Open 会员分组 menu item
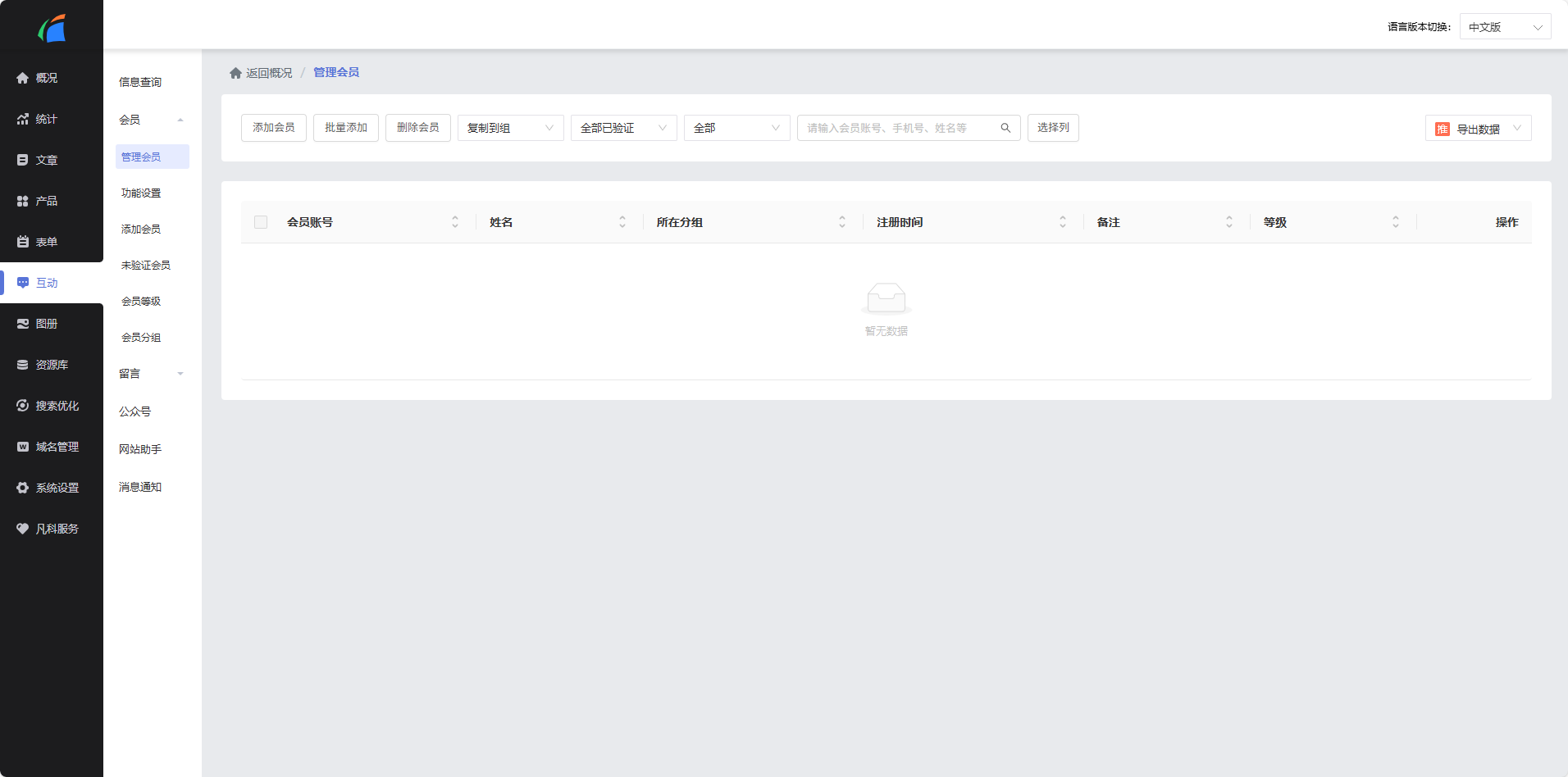The height and width of the screenshot is (777, 1568). [141, 338]
